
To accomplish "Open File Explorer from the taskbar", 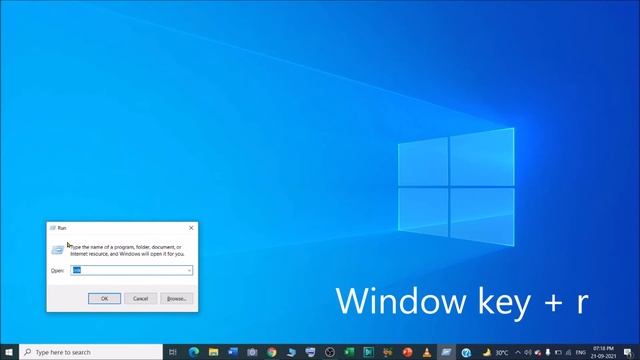I will tap(213, 352).
